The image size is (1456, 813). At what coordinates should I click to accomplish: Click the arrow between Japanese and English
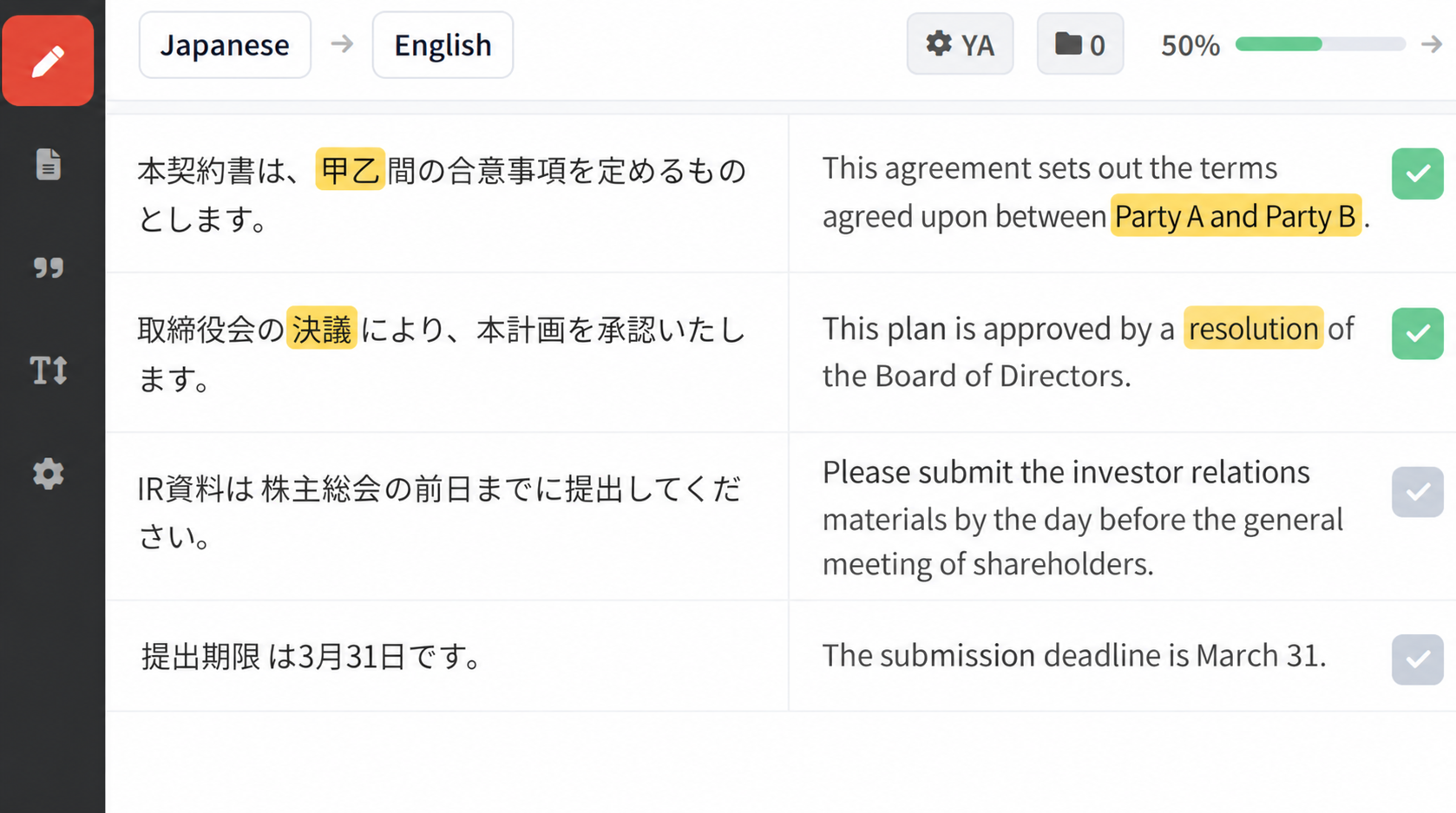point(342,43)
